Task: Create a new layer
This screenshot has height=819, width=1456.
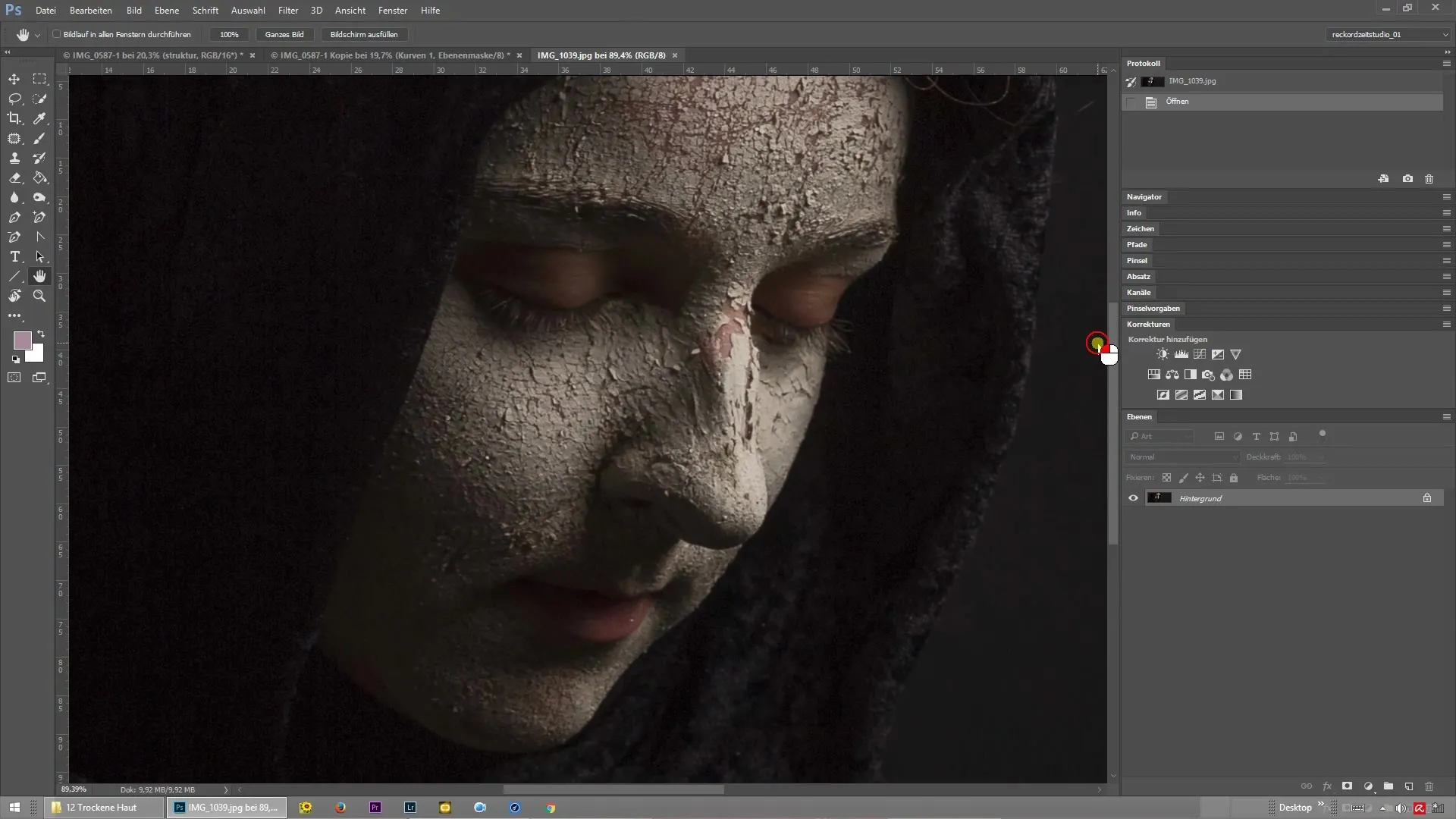Action: pos(1408,786)
